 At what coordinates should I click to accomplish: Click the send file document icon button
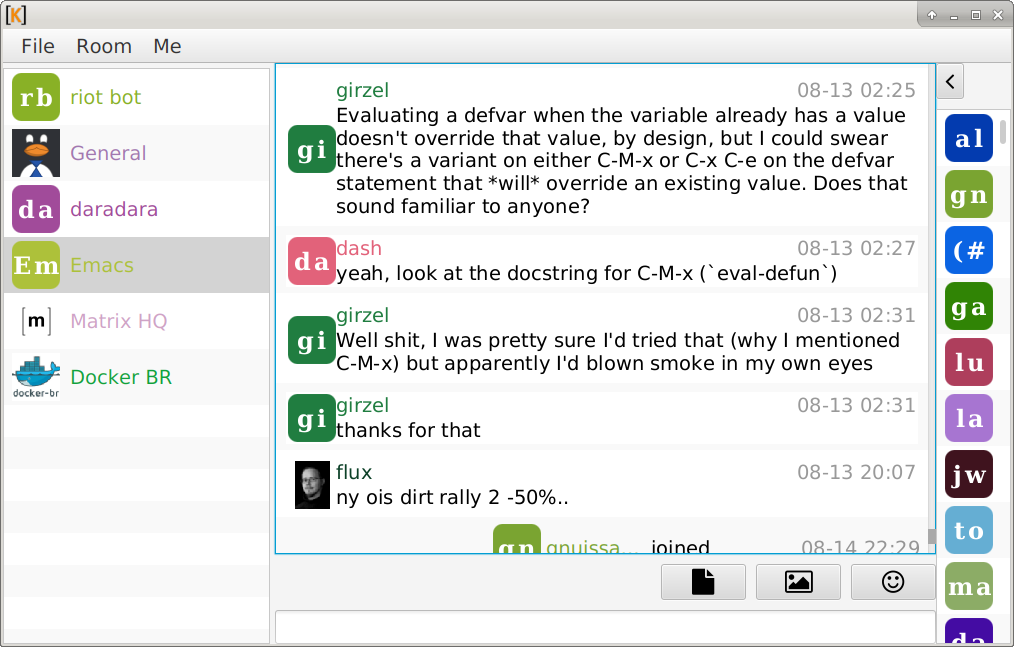(703, 582)
